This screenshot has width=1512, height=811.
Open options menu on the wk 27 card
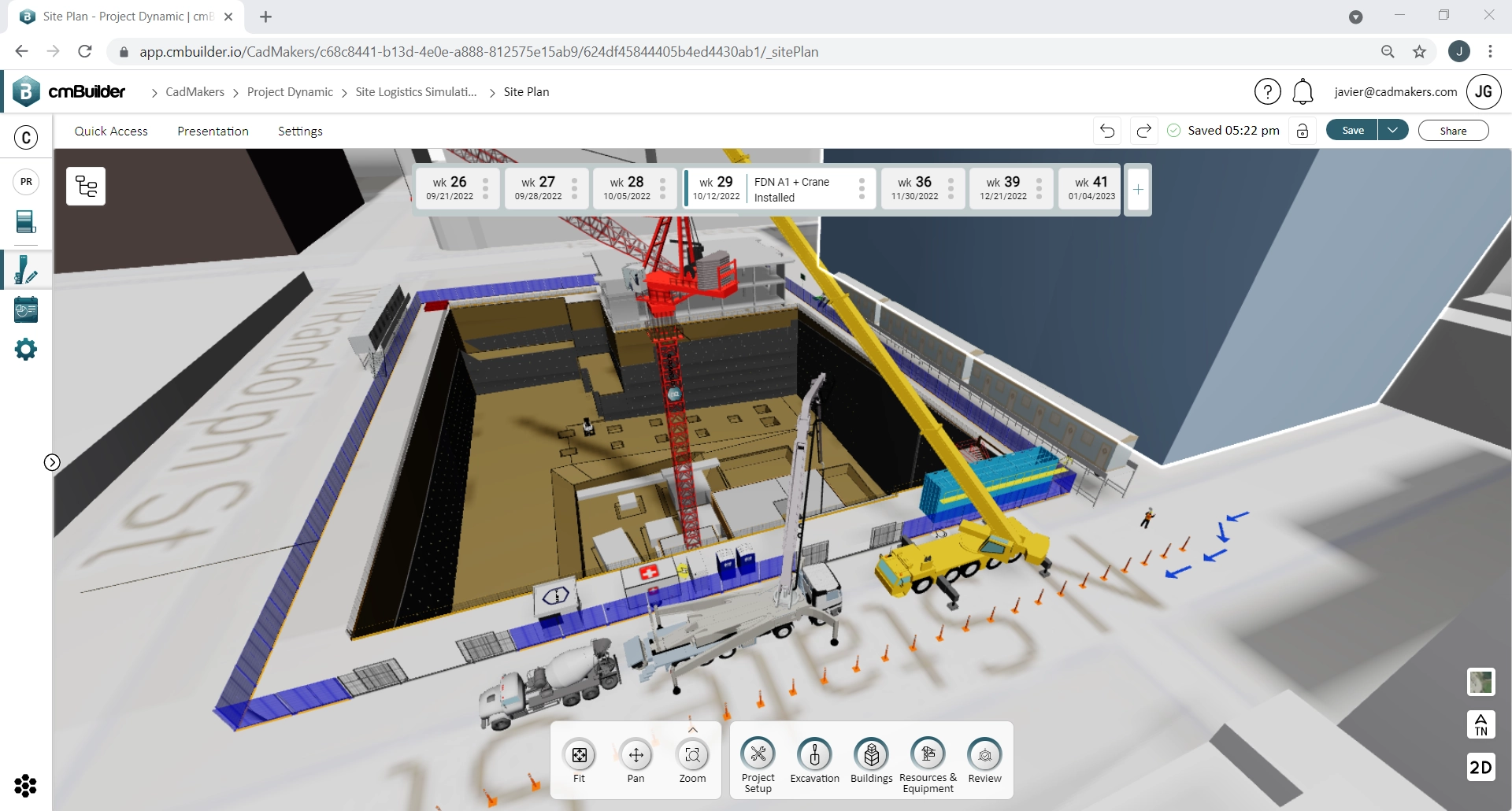point(573,189)
